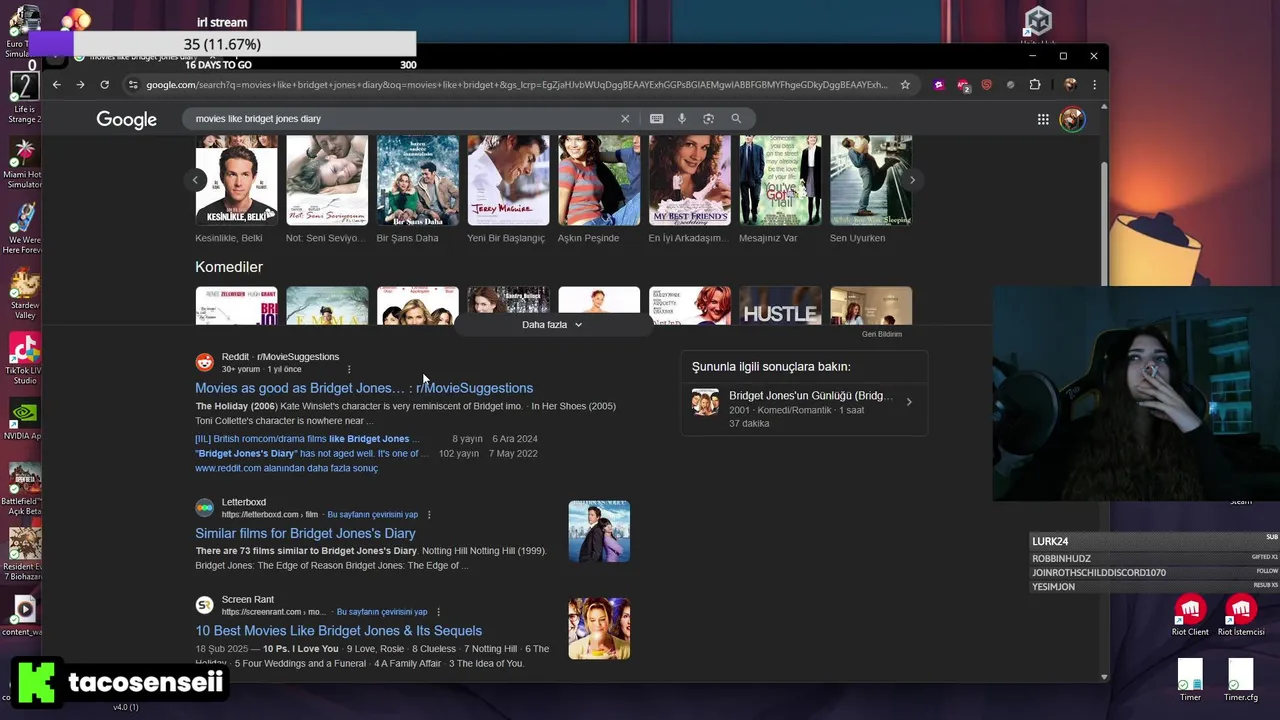Open Letterboxd result thumbnail image
This screenshot has width=1280, height=720.
(x=599, y=531)
